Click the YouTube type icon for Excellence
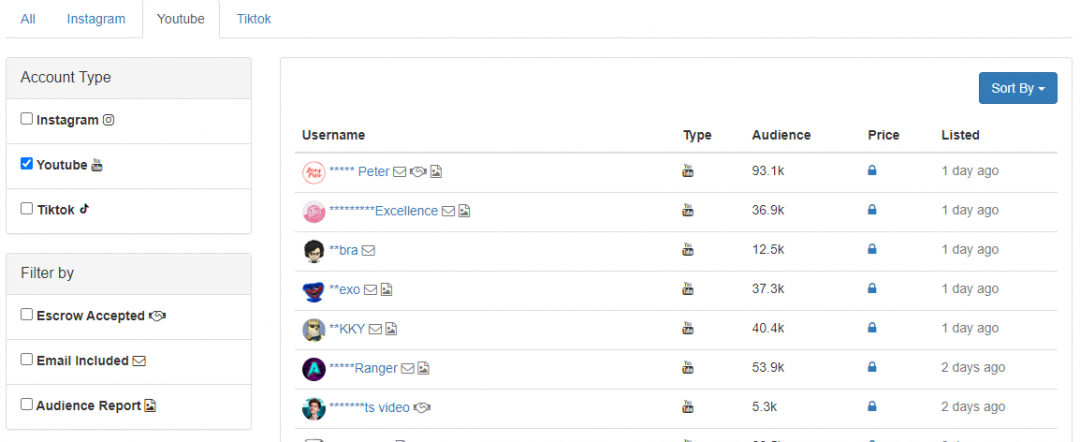The image size is (1080, 442). [687, 211]
